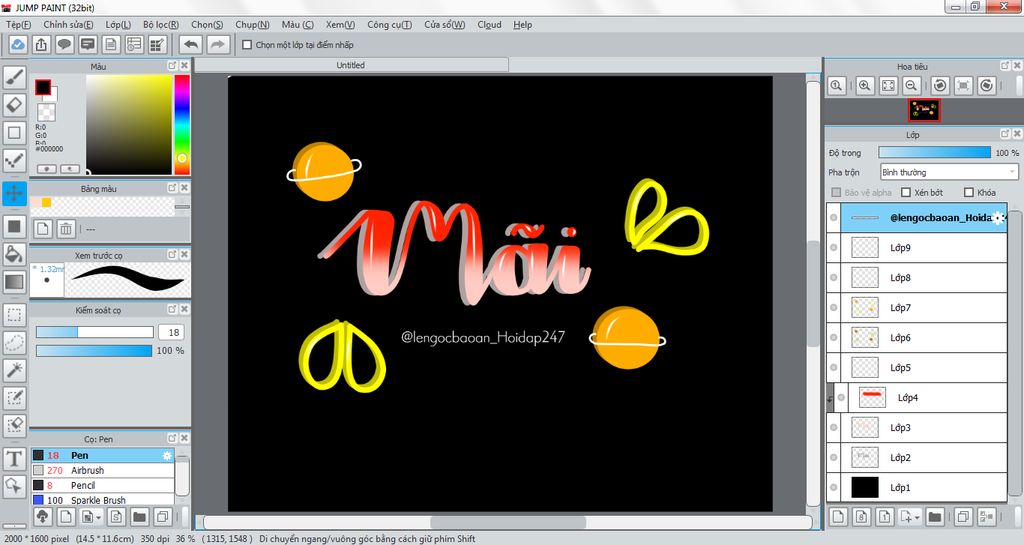Image resolution: width=1024 pixels, height=545 pixels.
Task: Open the Bộ lọc menu
Action: coord(161,25)
